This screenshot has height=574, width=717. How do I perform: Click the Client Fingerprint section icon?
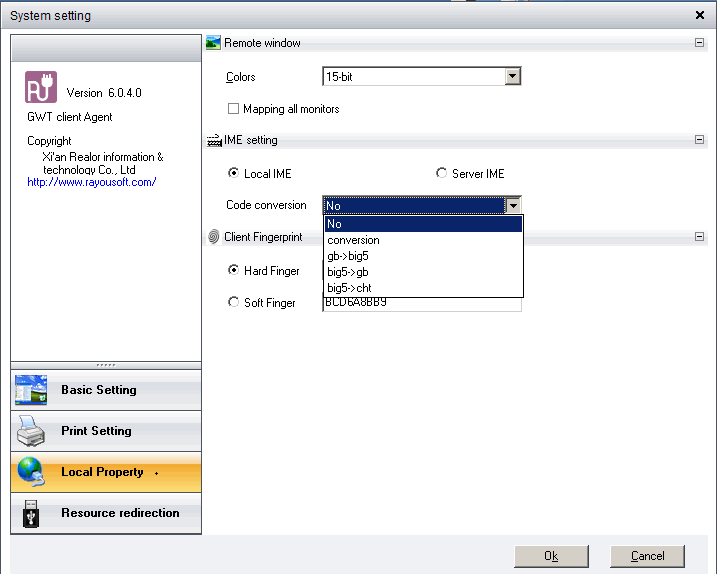coord(213,237)
